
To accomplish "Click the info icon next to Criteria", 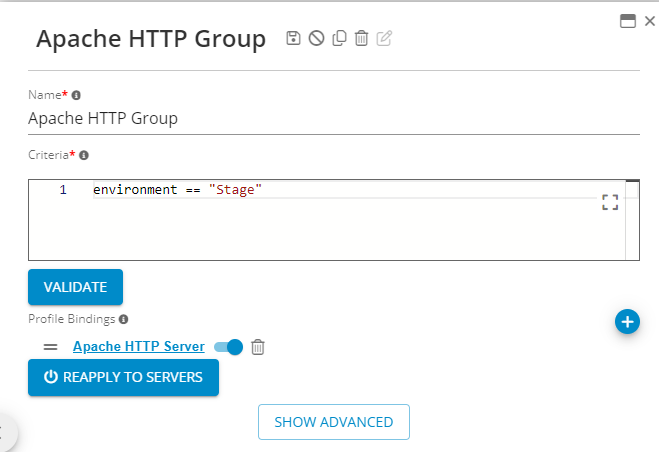I will (x=84, y=155).
